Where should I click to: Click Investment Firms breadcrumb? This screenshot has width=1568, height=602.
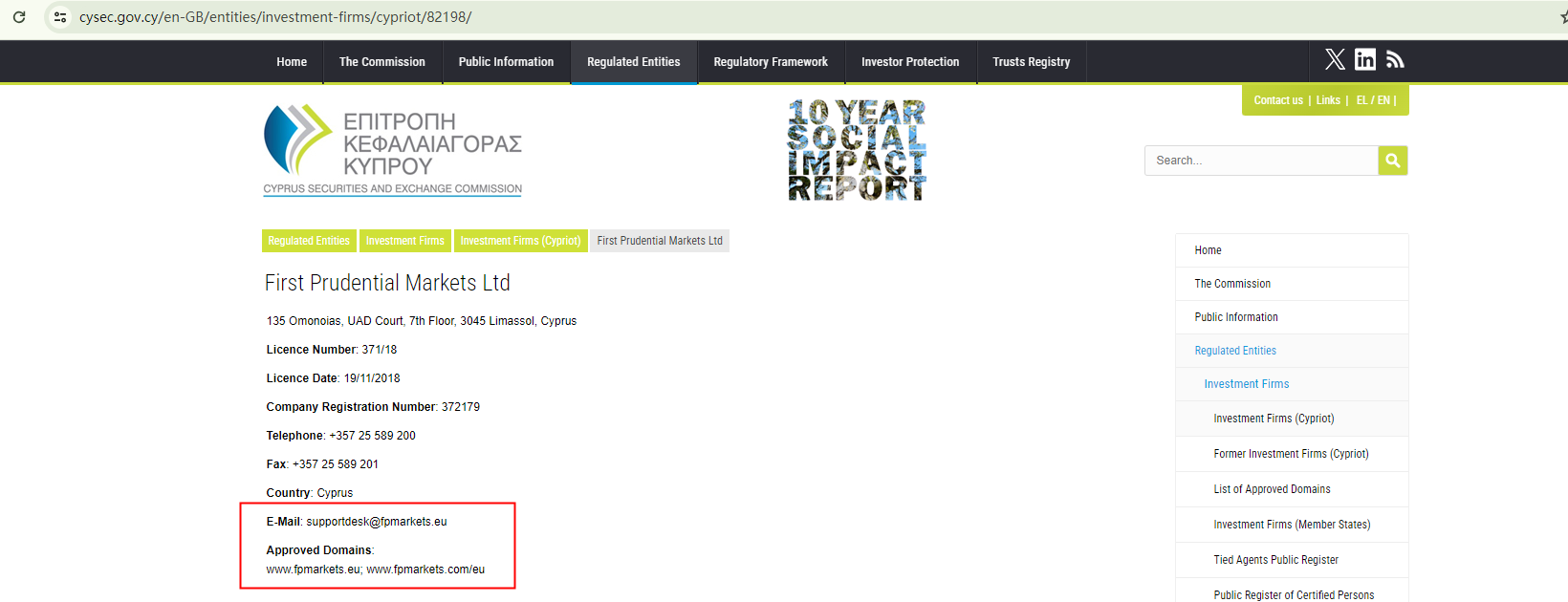(x=404, y=241)
